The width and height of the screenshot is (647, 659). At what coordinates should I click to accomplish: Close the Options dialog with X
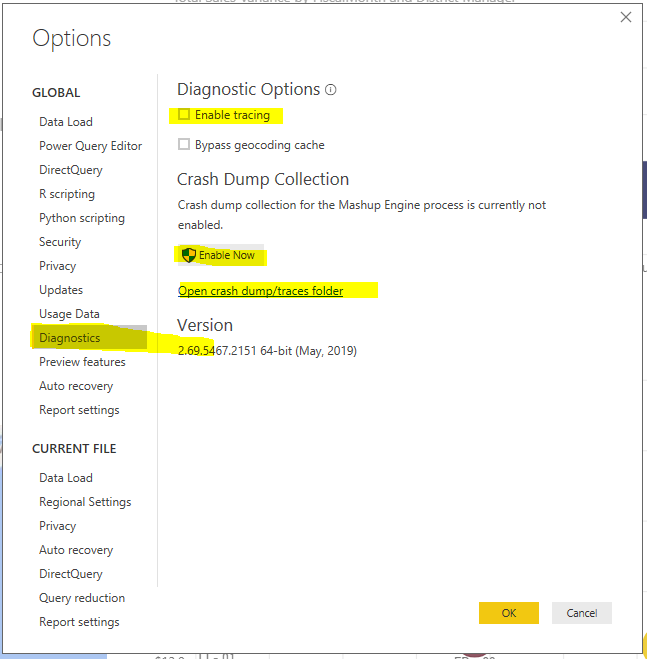[626, 17]
